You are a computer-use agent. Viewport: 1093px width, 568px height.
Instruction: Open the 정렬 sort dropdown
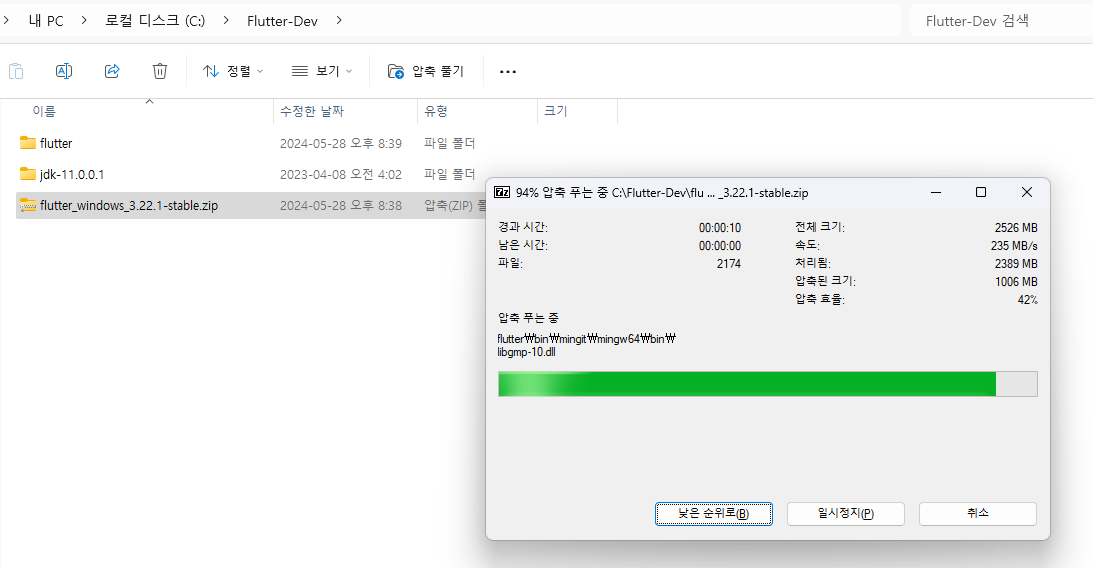tap(233, 71)
